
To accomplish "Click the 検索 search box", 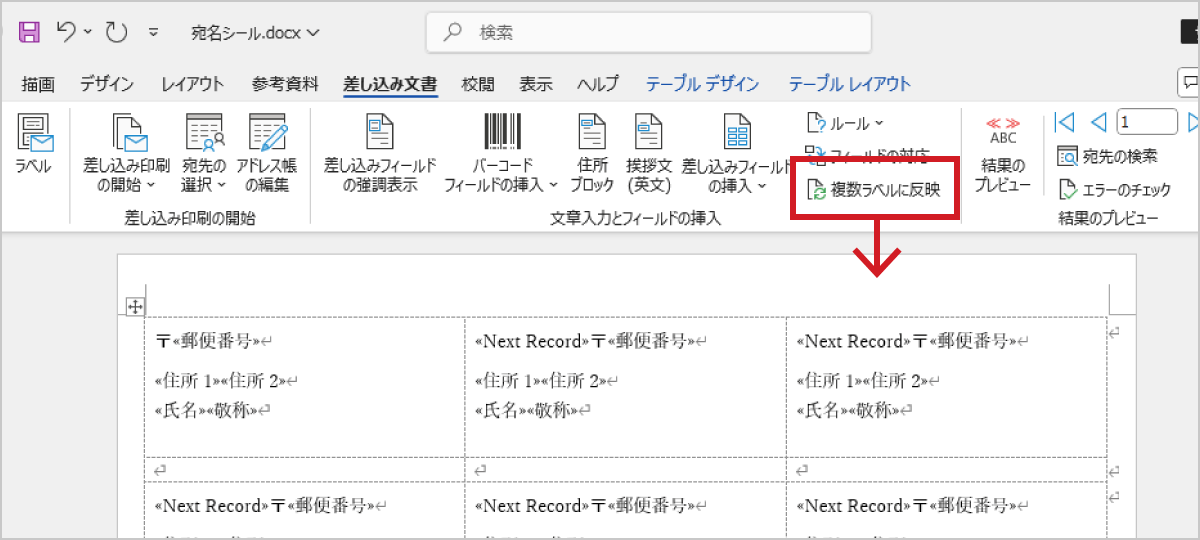I will [x=648, y=33].
